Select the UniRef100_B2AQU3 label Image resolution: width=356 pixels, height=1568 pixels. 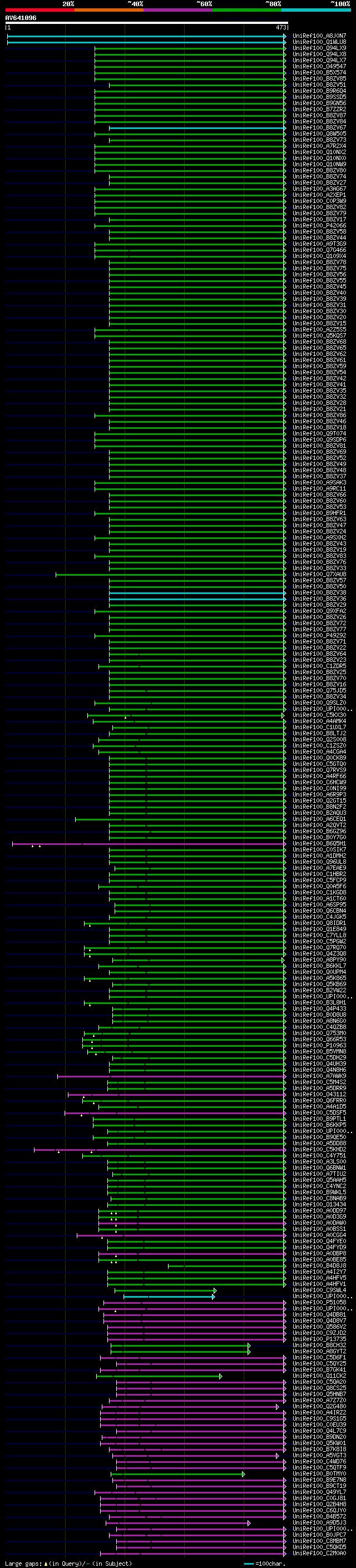[319, 813]
